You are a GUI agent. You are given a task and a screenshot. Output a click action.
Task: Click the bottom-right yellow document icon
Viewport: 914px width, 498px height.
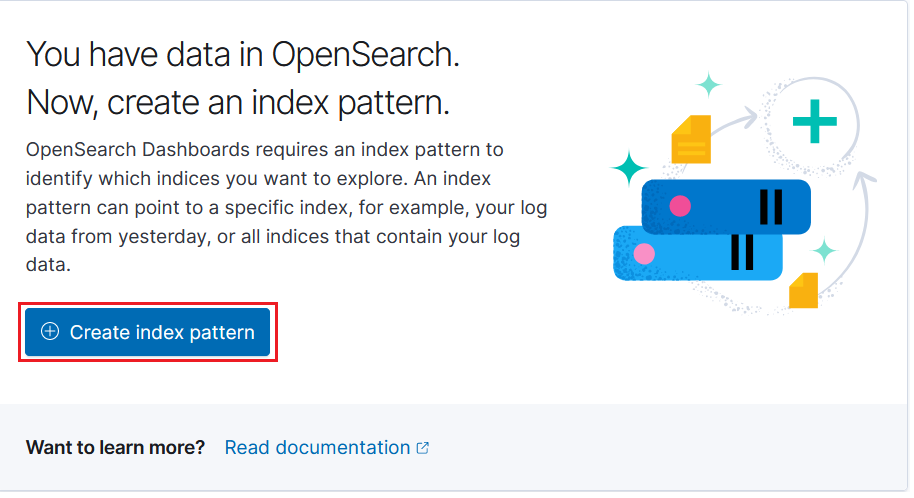(x=803, y=290)
